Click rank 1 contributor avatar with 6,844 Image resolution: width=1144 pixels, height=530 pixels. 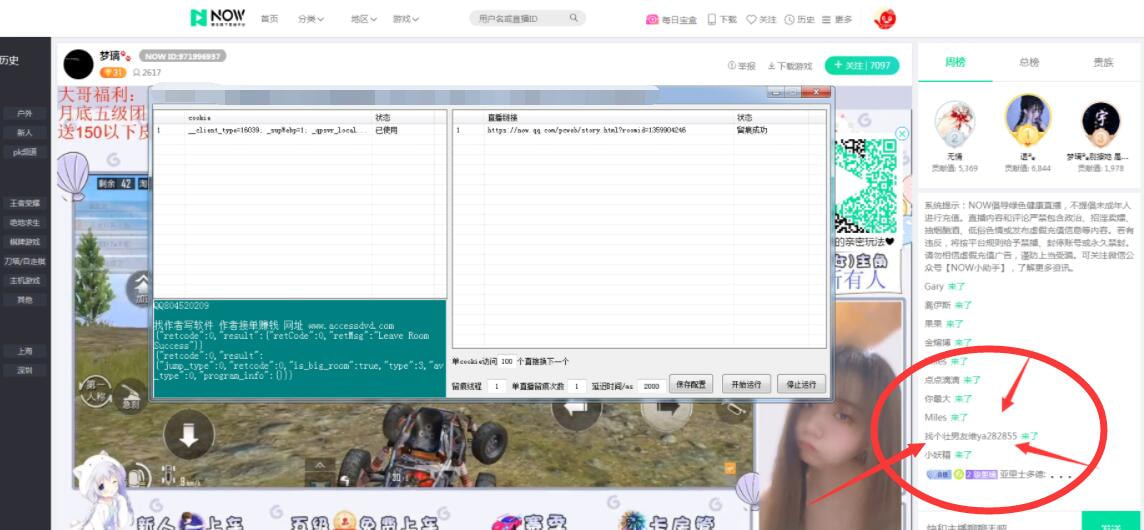coord(1027,120)
